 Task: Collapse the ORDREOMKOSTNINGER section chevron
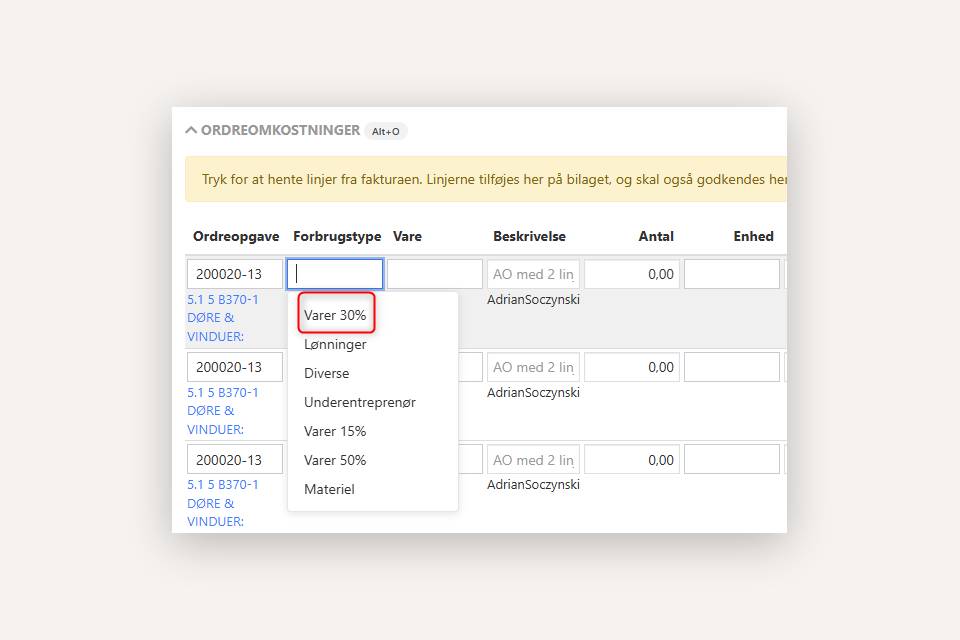pos(191,130)
